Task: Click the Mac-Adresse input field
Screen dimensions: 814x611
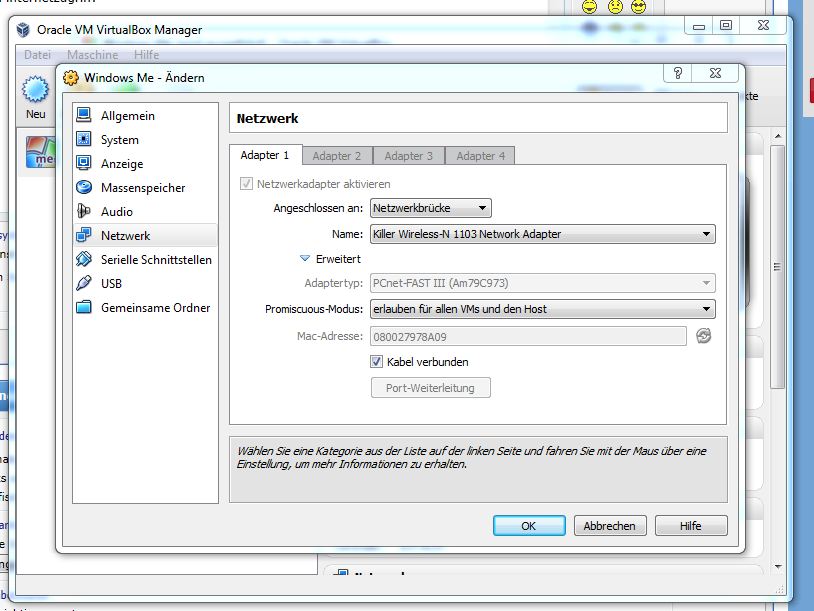Action: click(528, 336)
